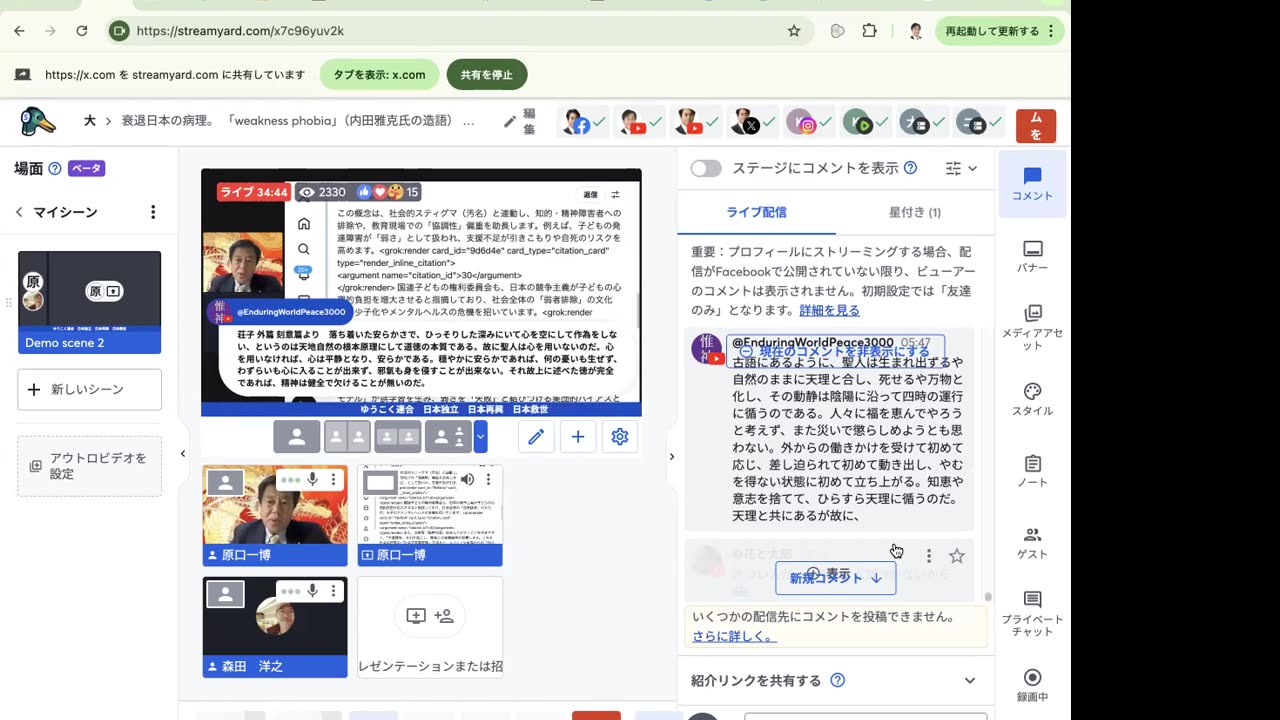Edit layout with the pencil icon
The image size is (1280, 720).
point(536,437)
